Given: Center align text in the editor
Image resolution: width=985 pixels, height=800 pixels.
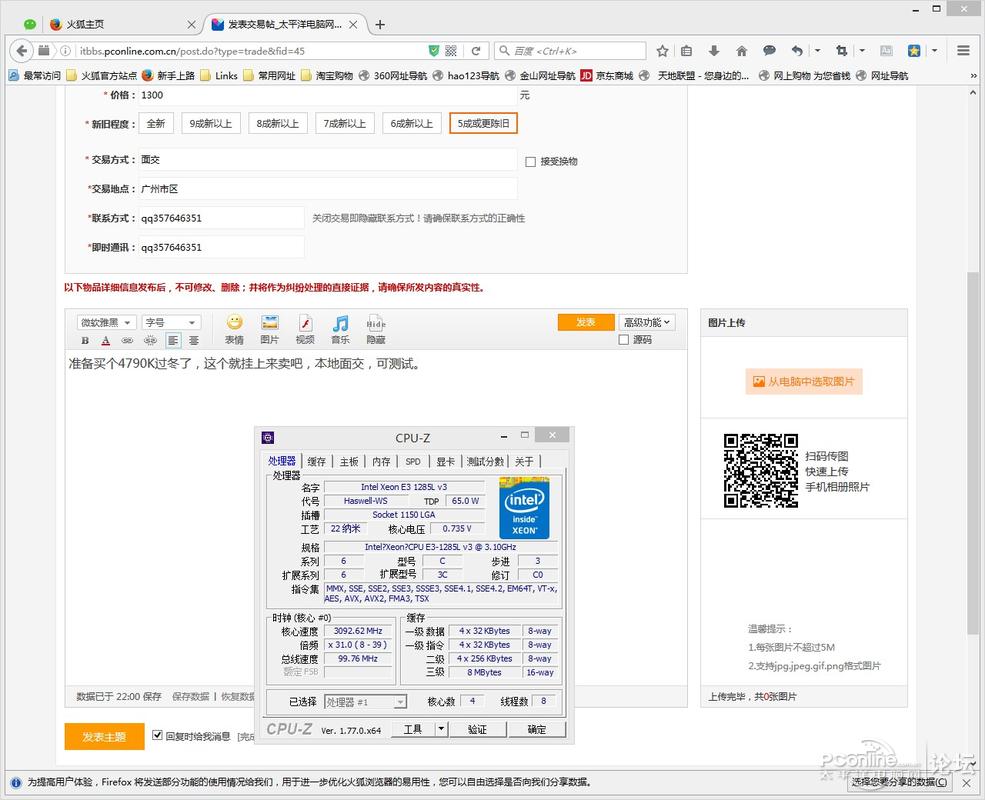Looking at the screenshot, I should pos(194,340).
